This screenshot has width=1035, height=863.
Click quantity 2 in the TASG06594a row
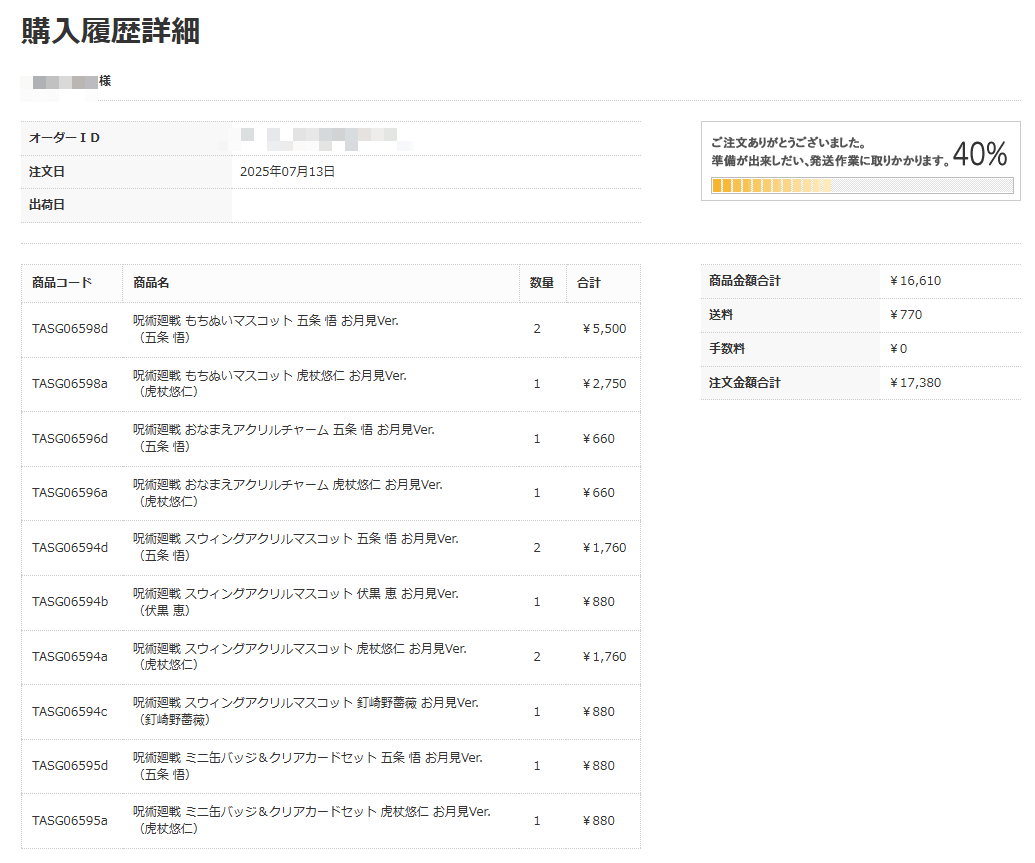[537, 656]
